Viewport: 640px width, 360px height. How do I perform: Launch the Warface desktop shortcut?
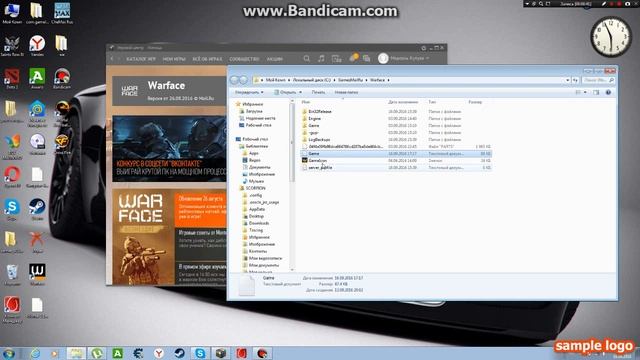(x=37, y=274)
